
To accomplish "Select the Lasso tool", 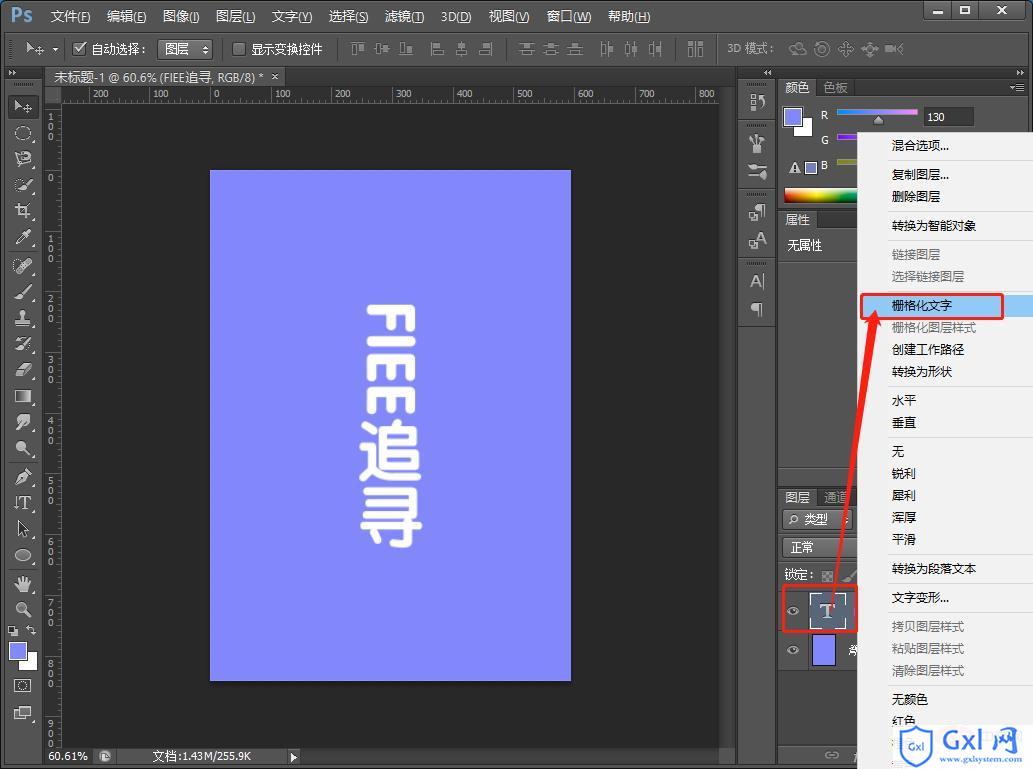I will [x=23, y=159].
